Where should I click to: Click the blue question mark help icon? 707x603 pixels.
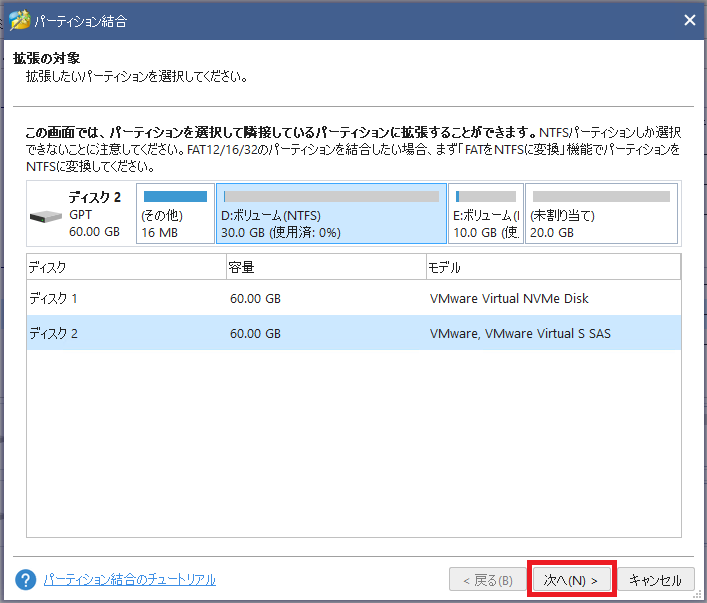(25, 580)
